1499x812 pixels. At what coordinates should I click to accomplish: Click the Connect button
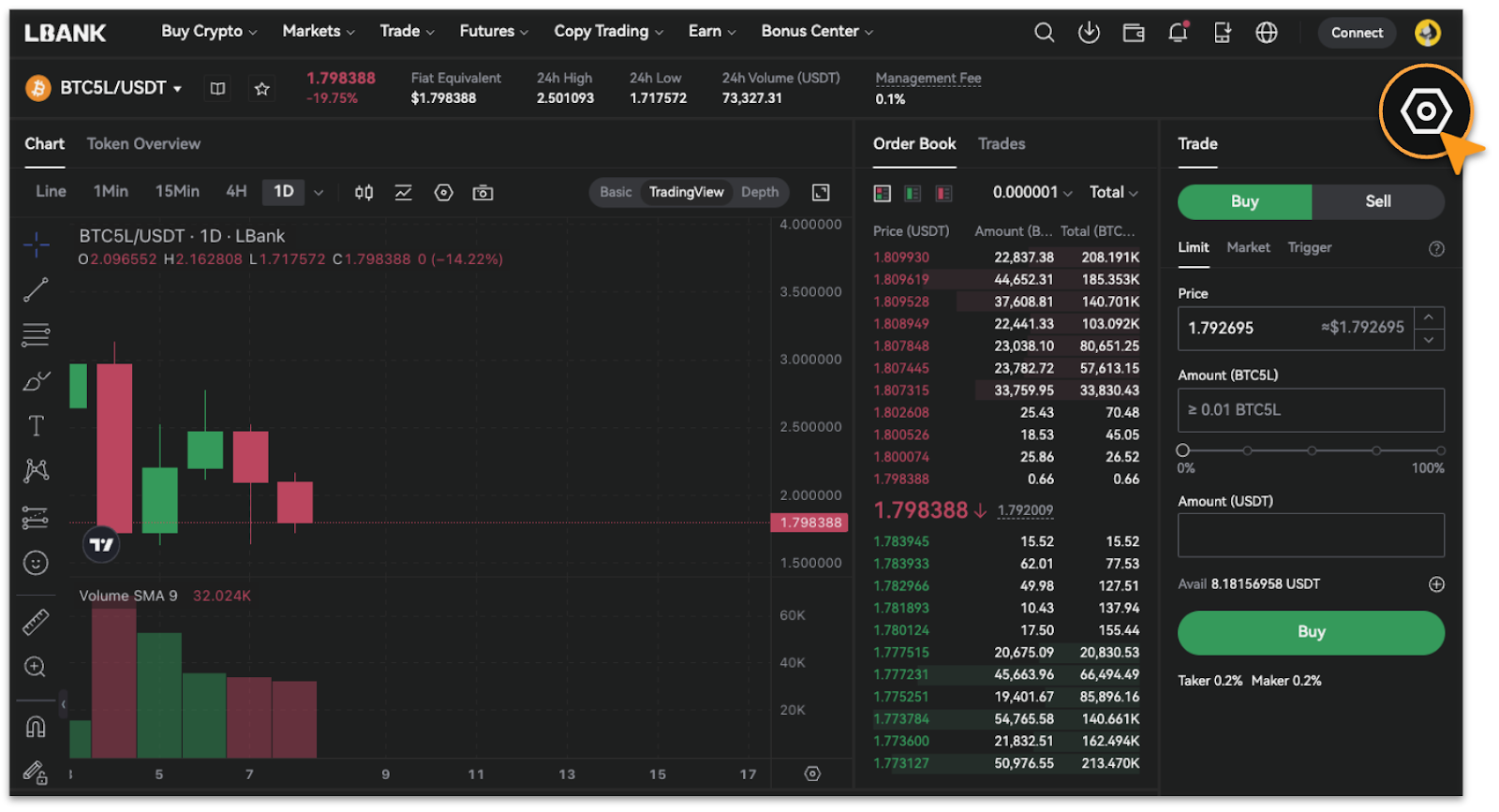tap(1357, 33)
